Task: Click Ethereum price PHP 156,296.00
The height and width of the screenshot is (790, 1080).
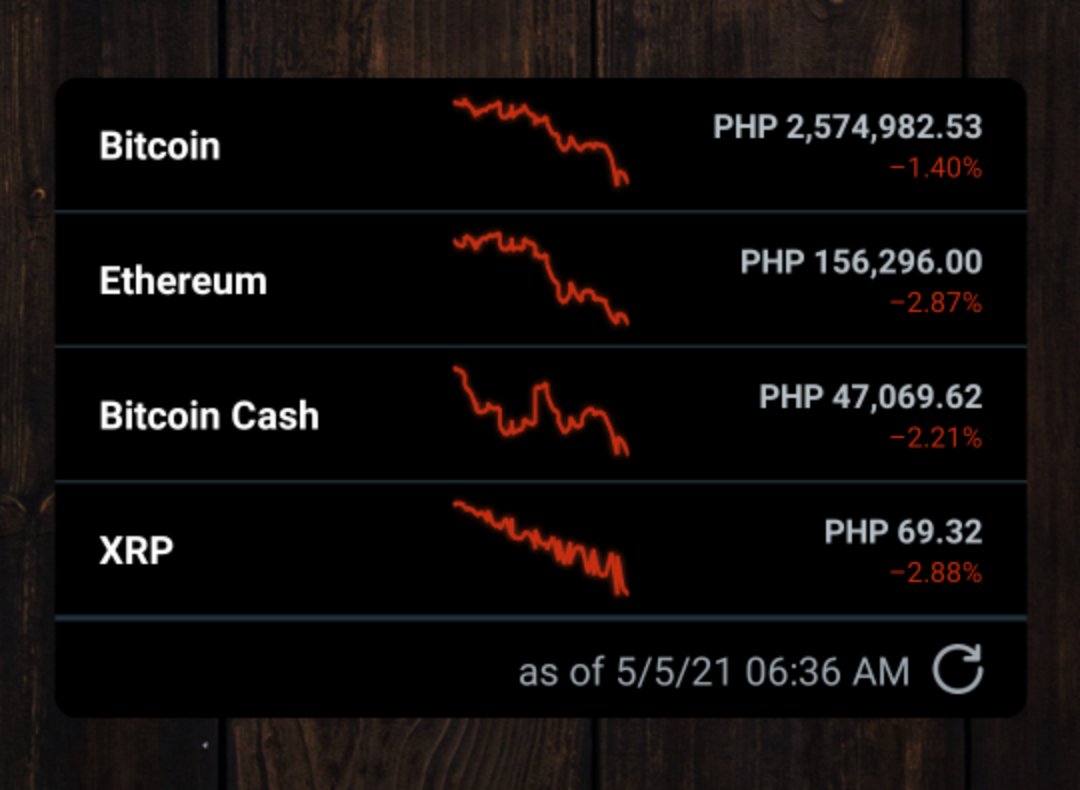Action: (x=862, y=262)
